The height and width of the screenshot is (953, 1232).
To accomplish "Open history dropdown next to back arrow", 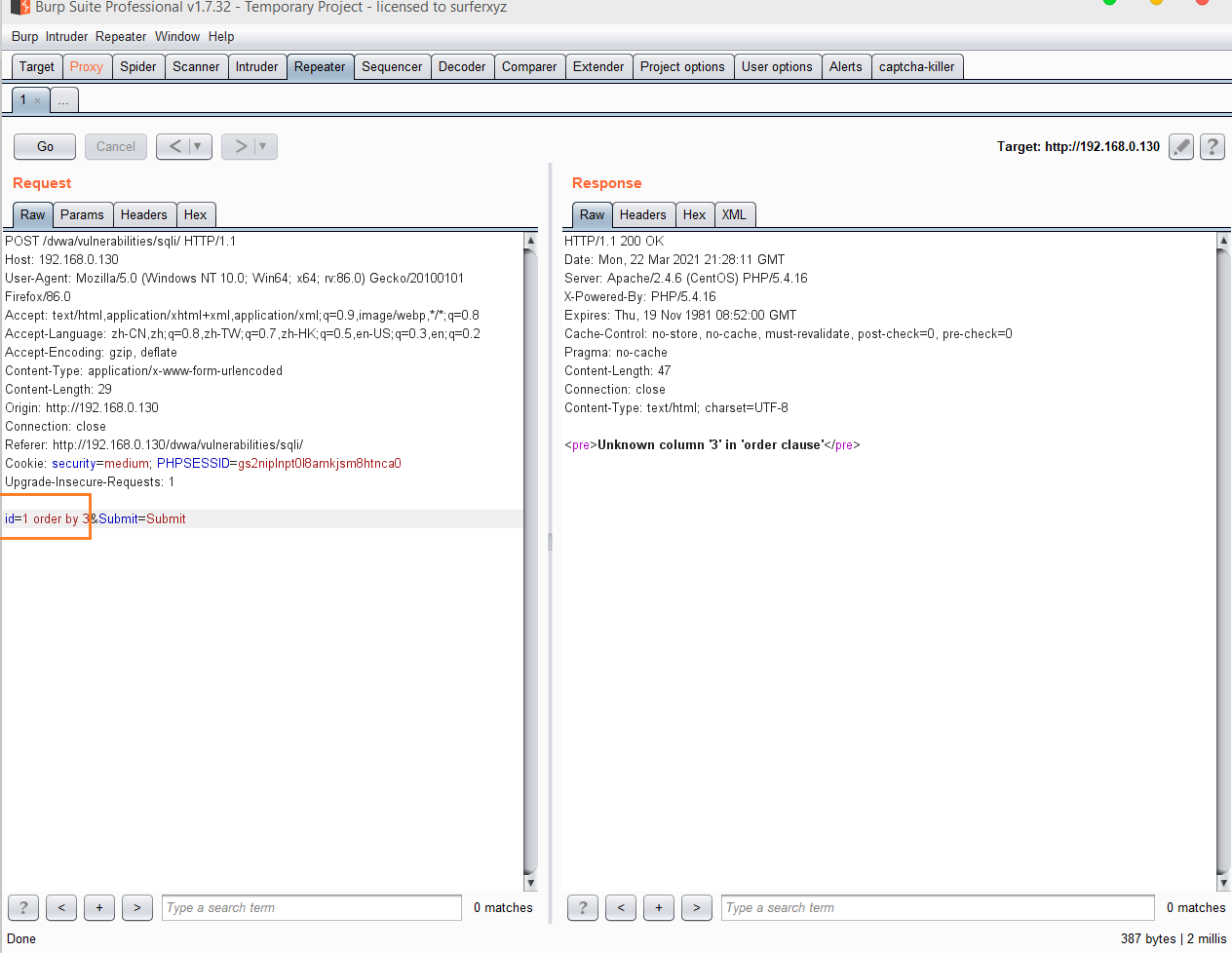I will tap(198, 146).
